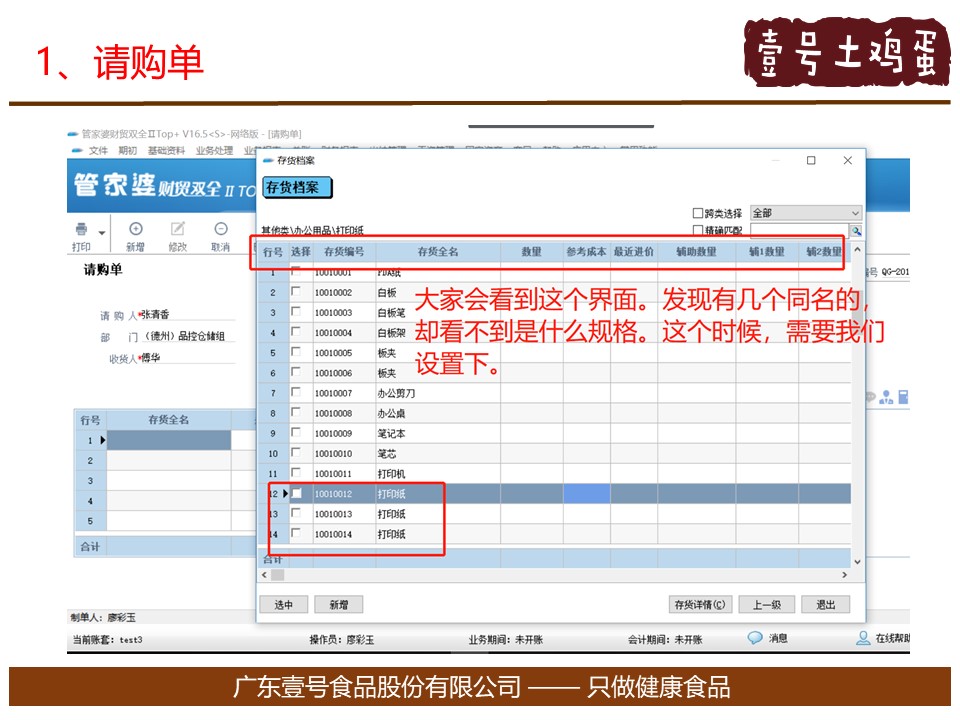The height and width of the screenshot is (720, 960).
Task: Click the search magnifier icon beside the filter box
Action: tap(856, 230)
